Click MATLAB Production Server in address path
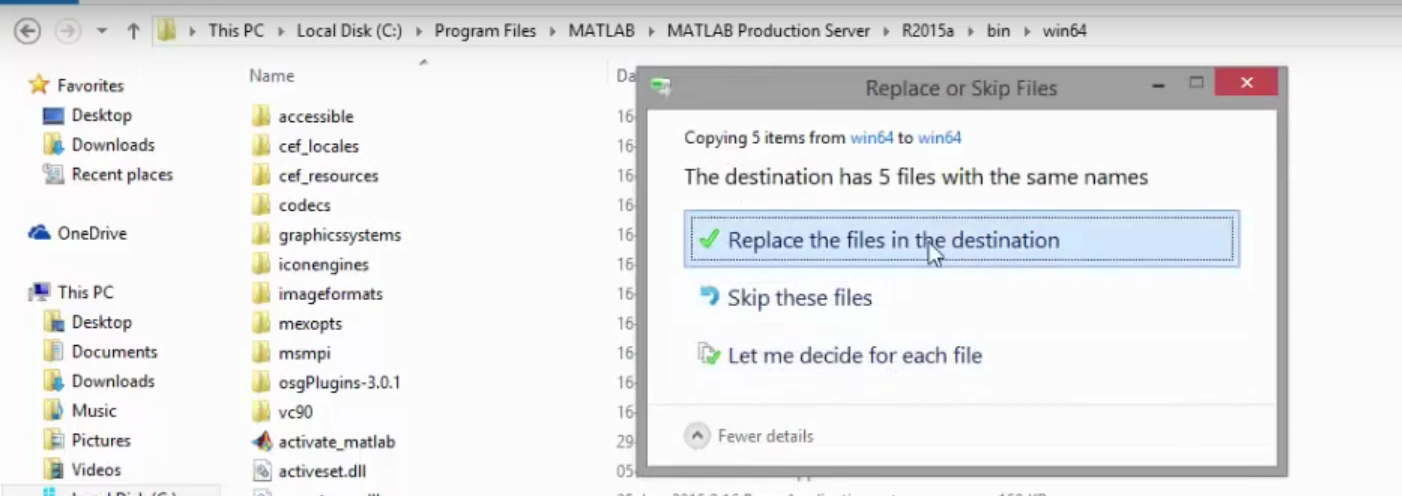 [770, 31]
